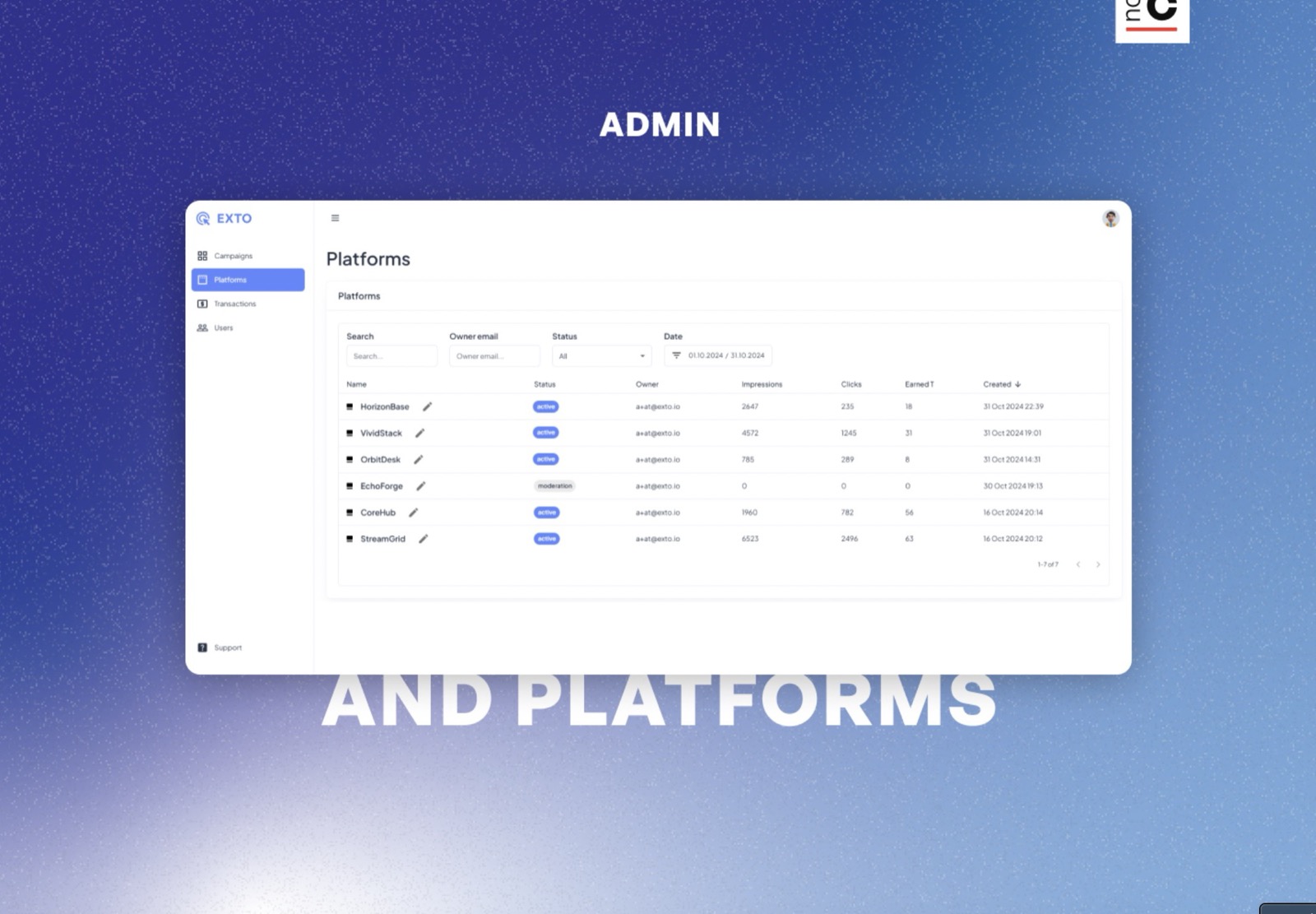Screen dimensions: 1316x914
Task: Open Campaigns in the sidebar
Action: tap(248, 256)
